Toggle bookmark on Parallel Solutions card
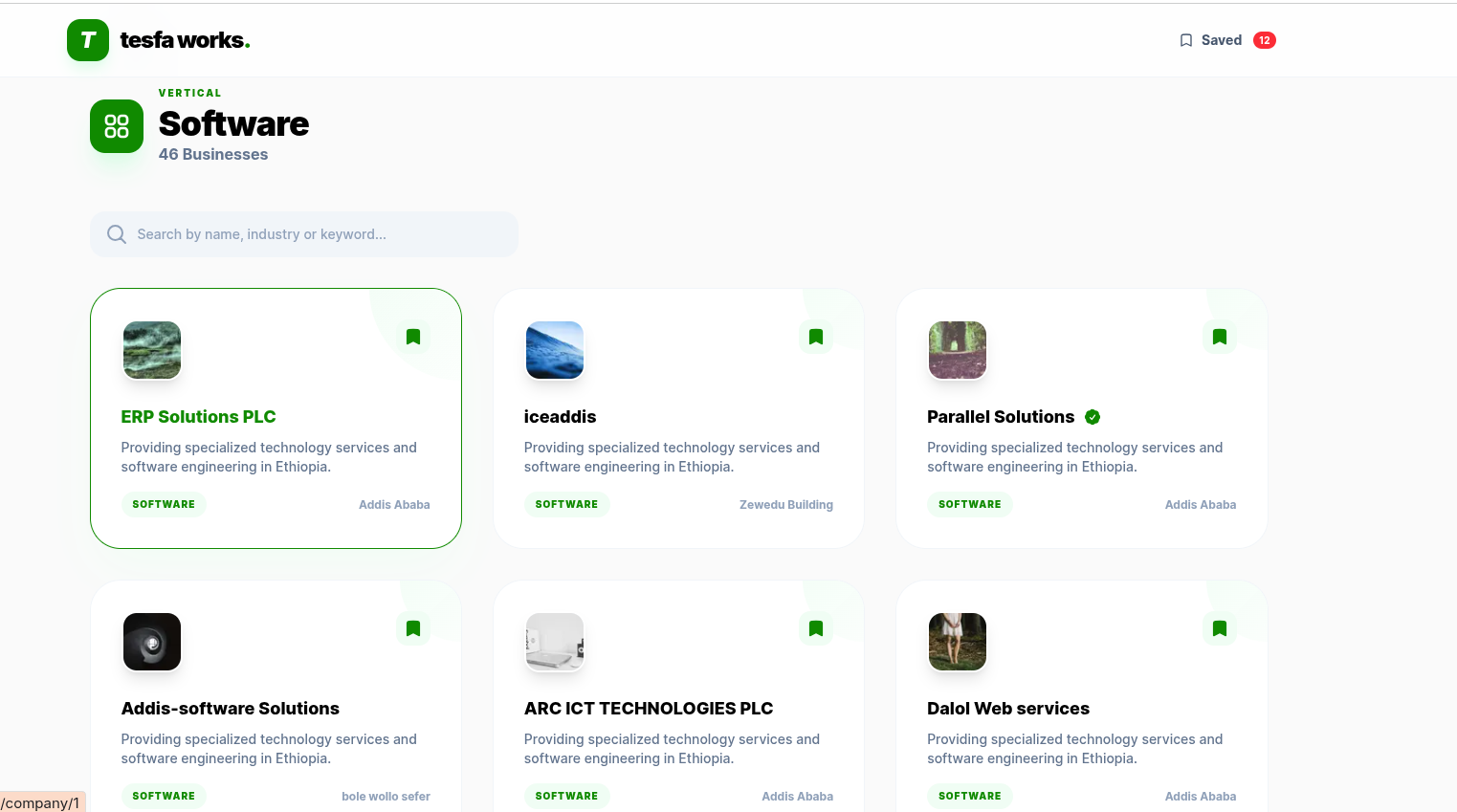 pyautogui.click(x=1219, y=337)
